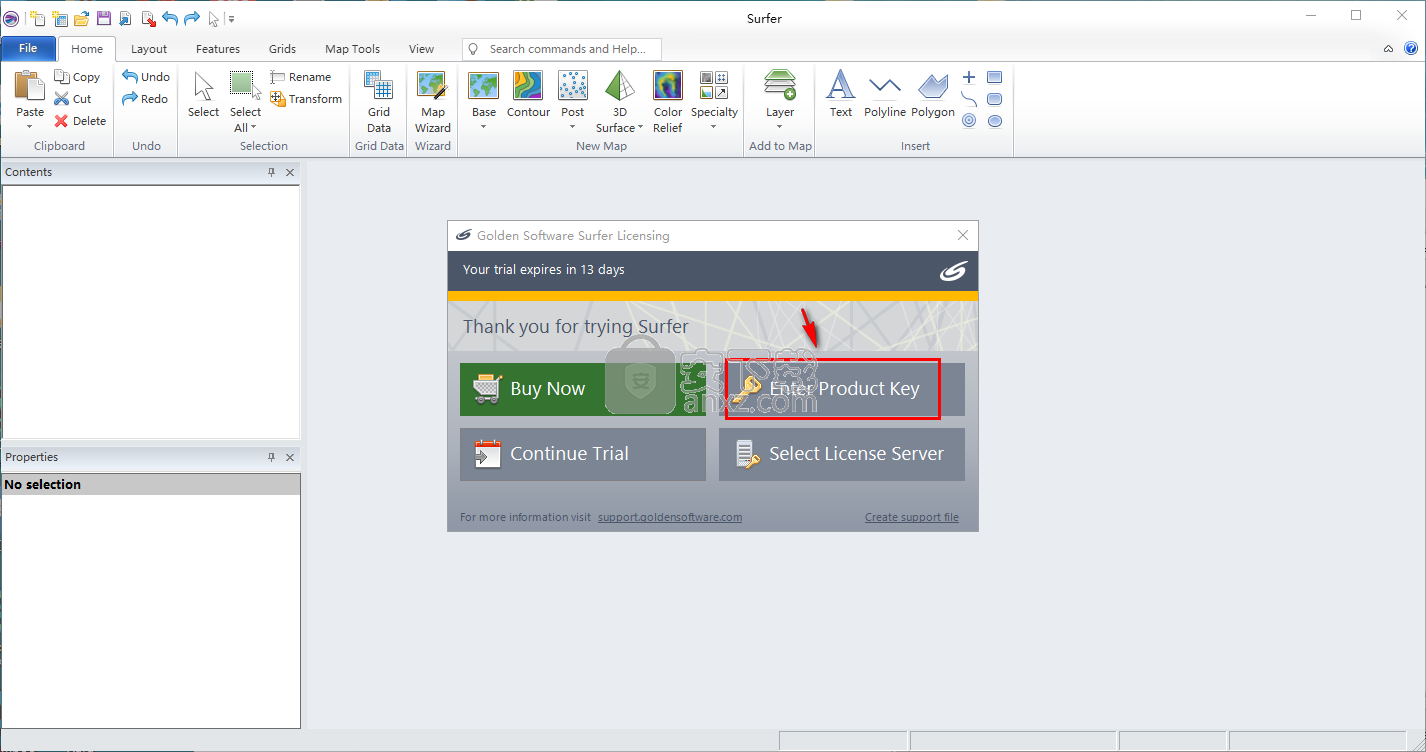Select the concentric range ring tool

pyautogui.click(x=969, y=121)
